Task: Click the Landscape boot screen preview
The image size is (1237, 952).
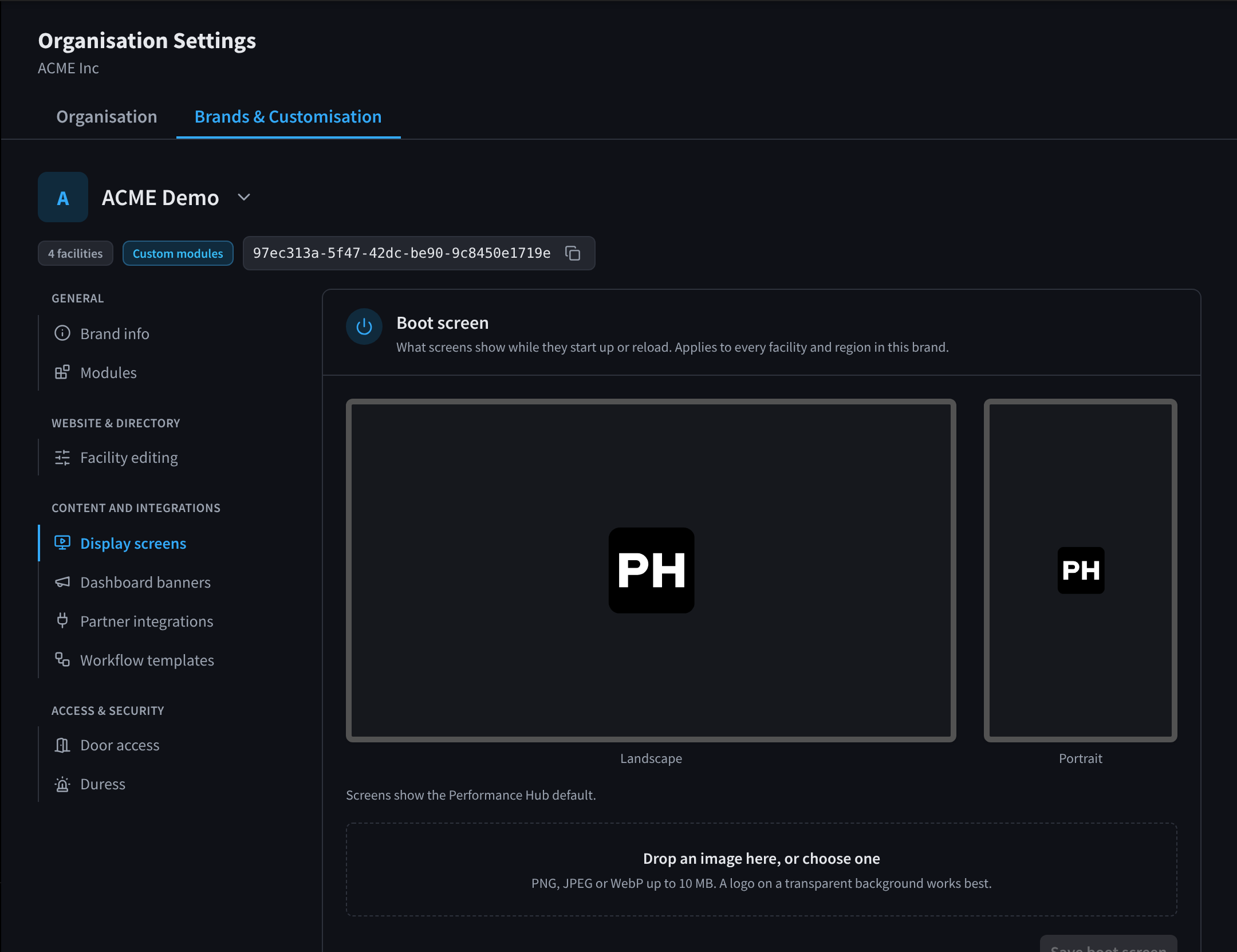Action: tap(651, 571)
